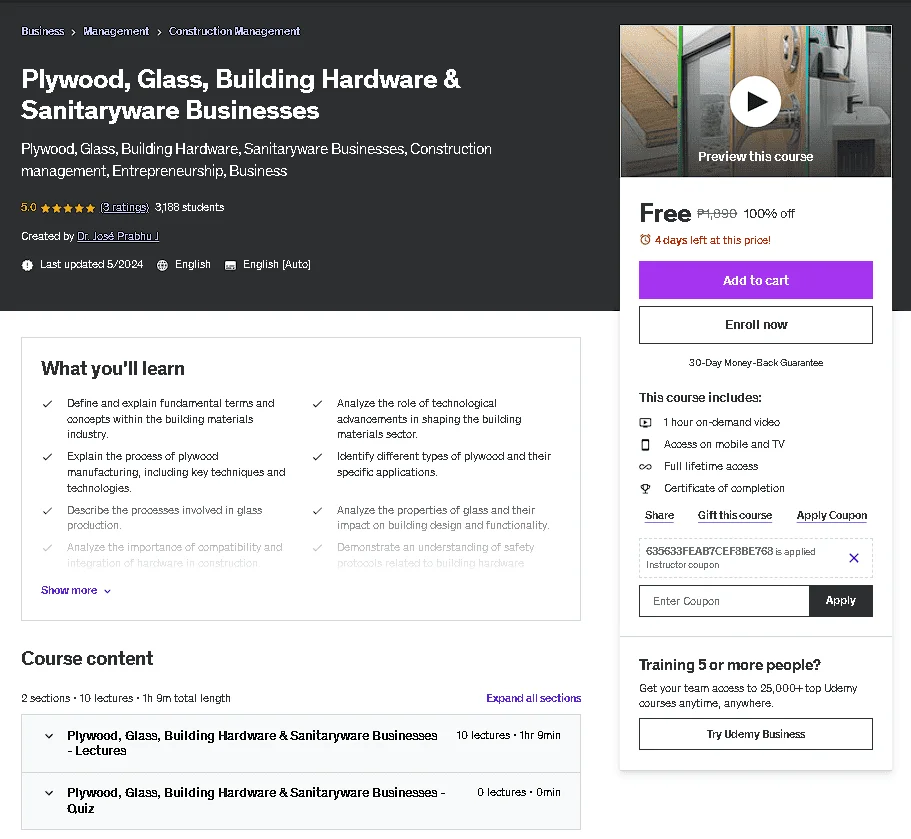This screenshot has height=839, width=911.
Task: Open instructor Dr. José Prabhu J link
Action: [118, 236]
